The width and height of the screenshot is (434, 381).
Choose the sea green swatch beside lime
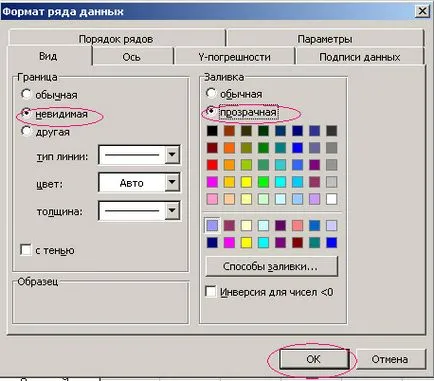263,165
